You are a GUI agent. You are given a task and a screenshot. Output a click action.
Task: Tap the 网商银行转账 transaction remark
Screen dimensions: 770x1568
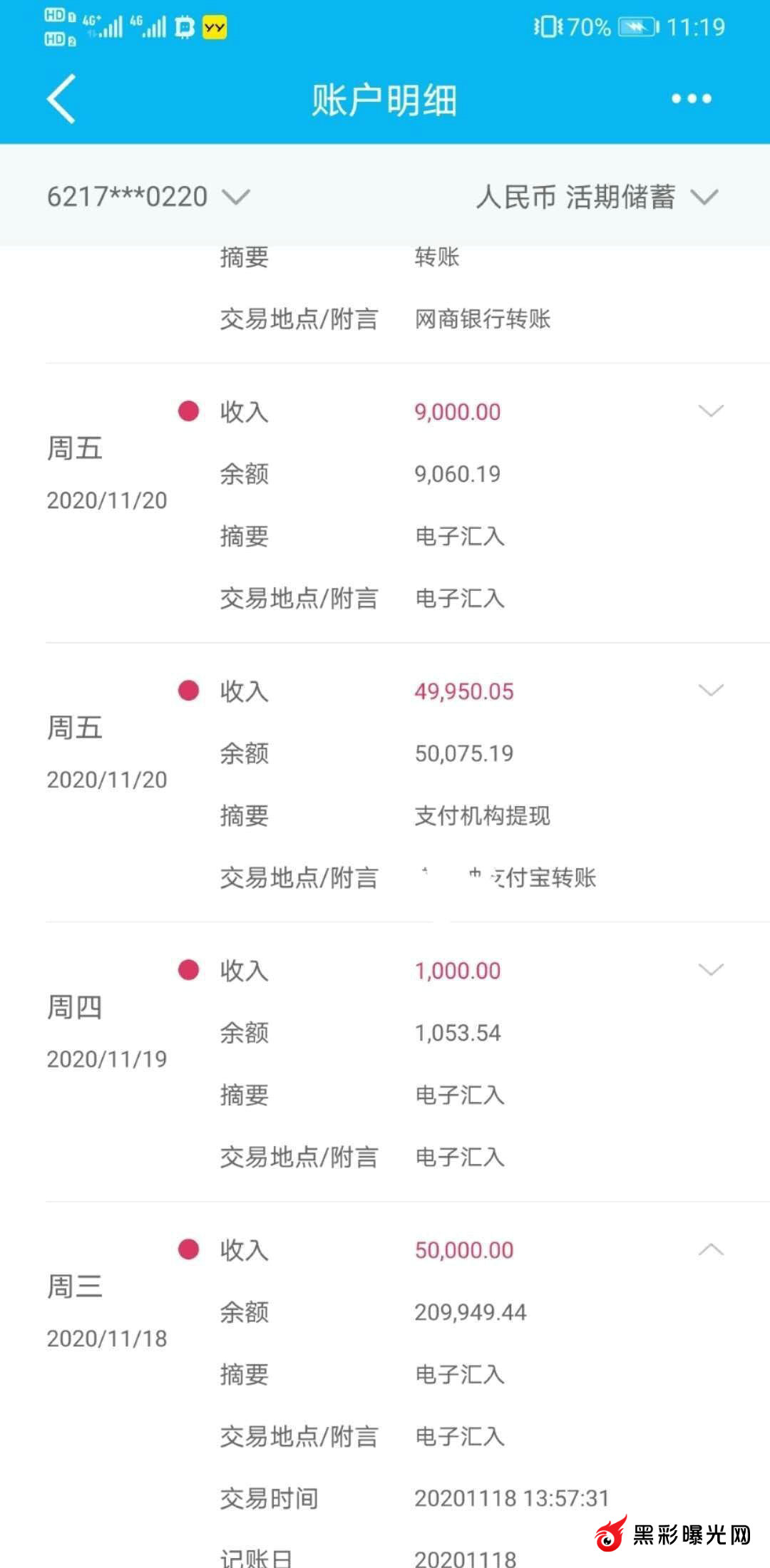[483, 319]
